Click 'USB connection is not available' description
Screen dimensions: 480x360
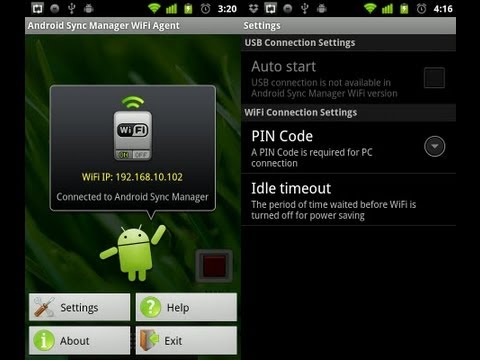(324, 88)
